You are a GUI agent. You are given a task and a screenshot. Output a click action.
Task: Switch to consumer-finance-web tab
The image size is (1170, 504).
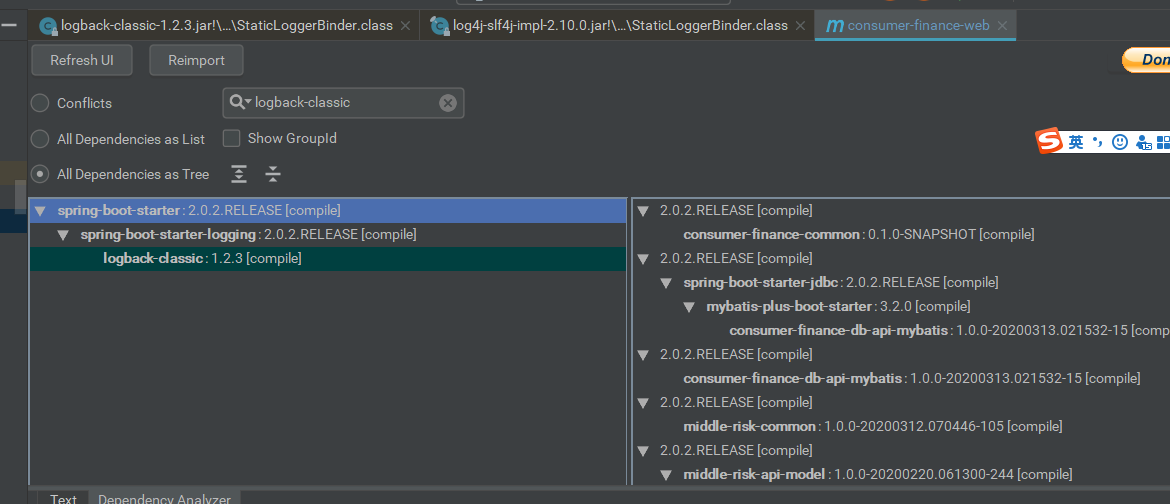click(x=916, y=25)
